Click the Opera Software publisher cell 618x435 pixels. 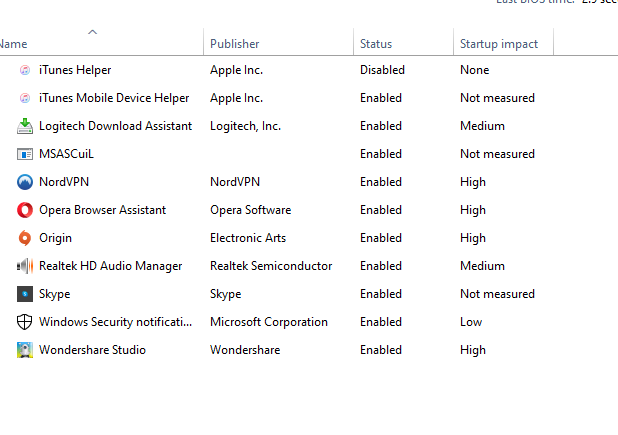(x=251, y=210)
